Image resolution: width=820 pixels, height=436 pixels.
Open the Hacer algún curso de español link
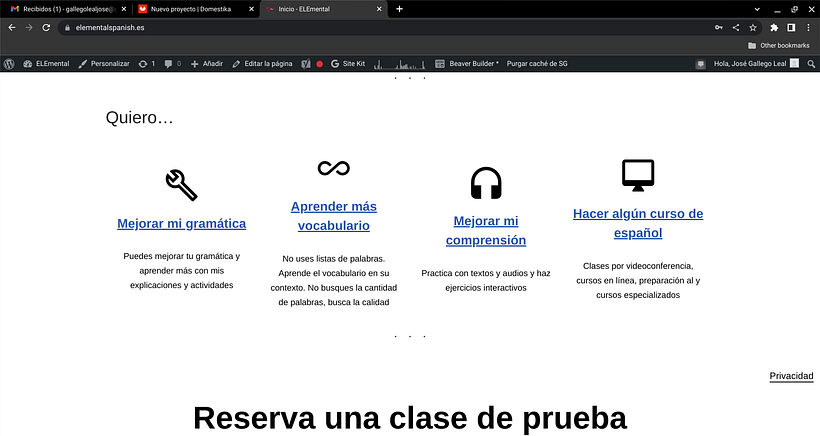click(x=638, y=223)
